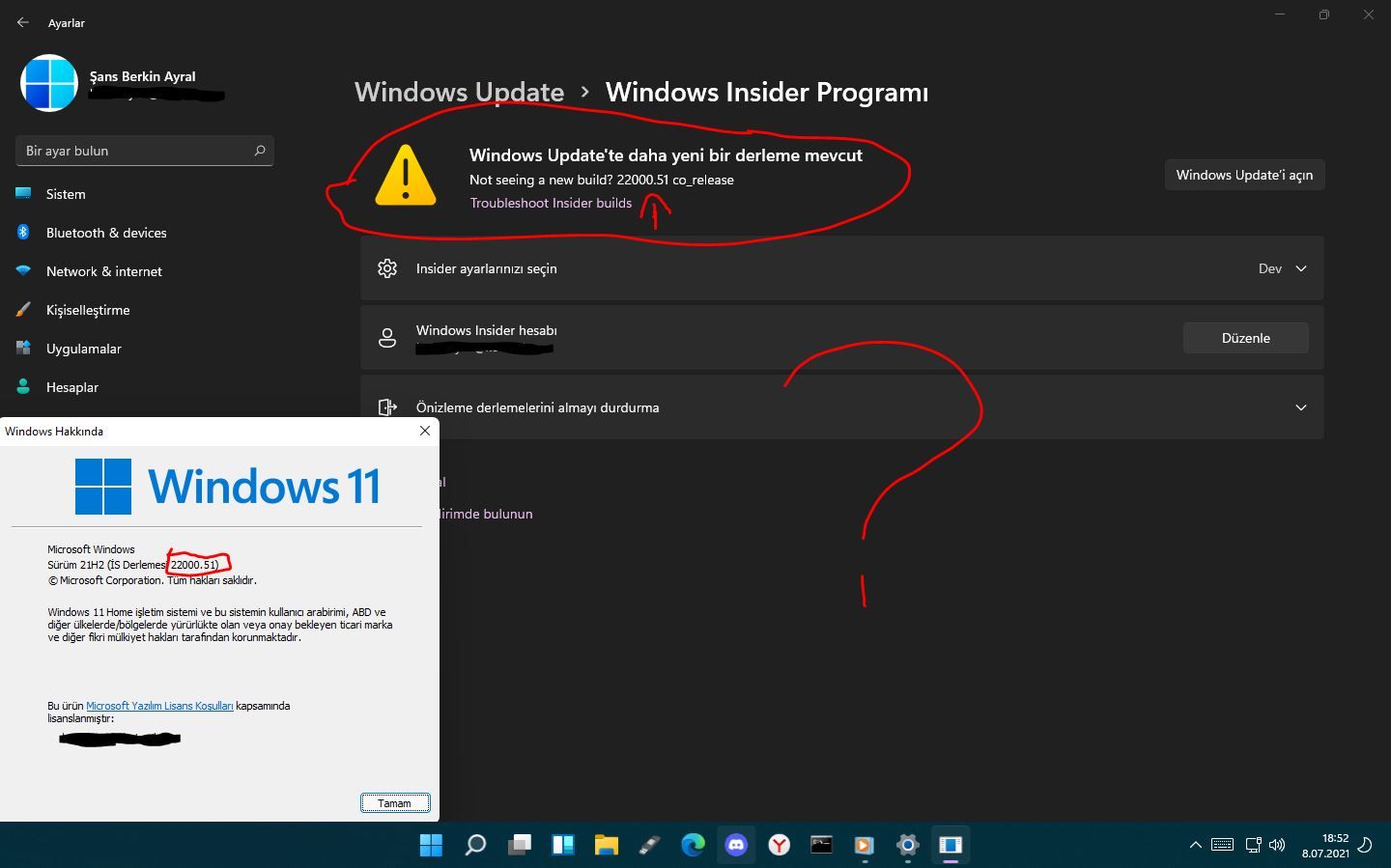Minimize the Ayarlar window
The width and height of the screenshot is (1391, 868).
1280,14
